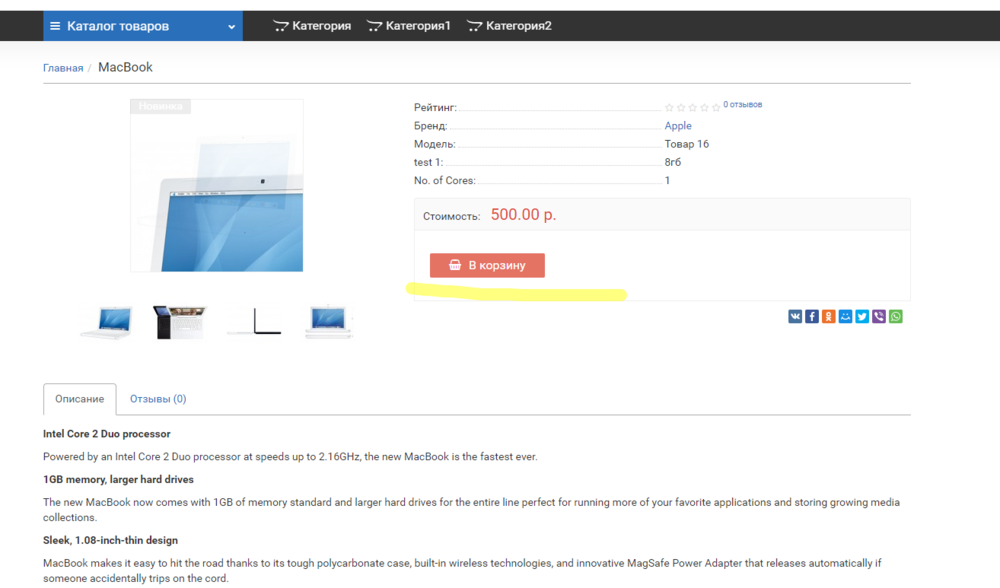Click cart icon beside Категория
This screenshot has height=588, width=1000.
[281, 26]
